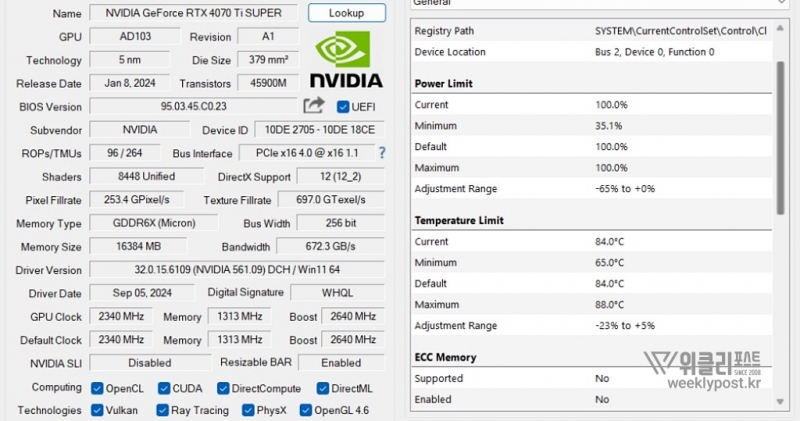800x421 pixels.
Task: Click the BIOS export share icon
Action: 314,106
